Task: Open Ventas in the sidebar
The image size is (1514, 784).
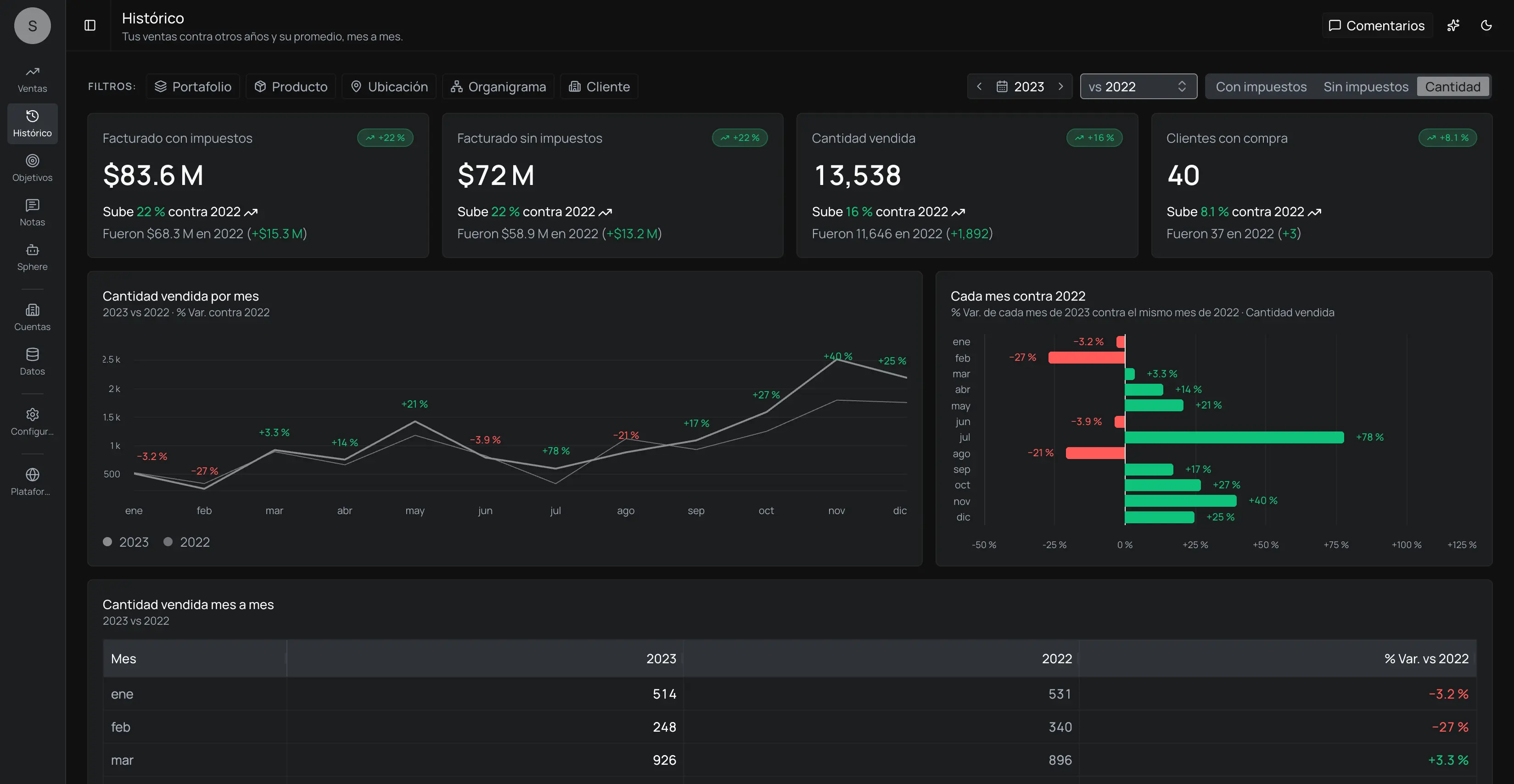Action: click(x=32, y=79)
